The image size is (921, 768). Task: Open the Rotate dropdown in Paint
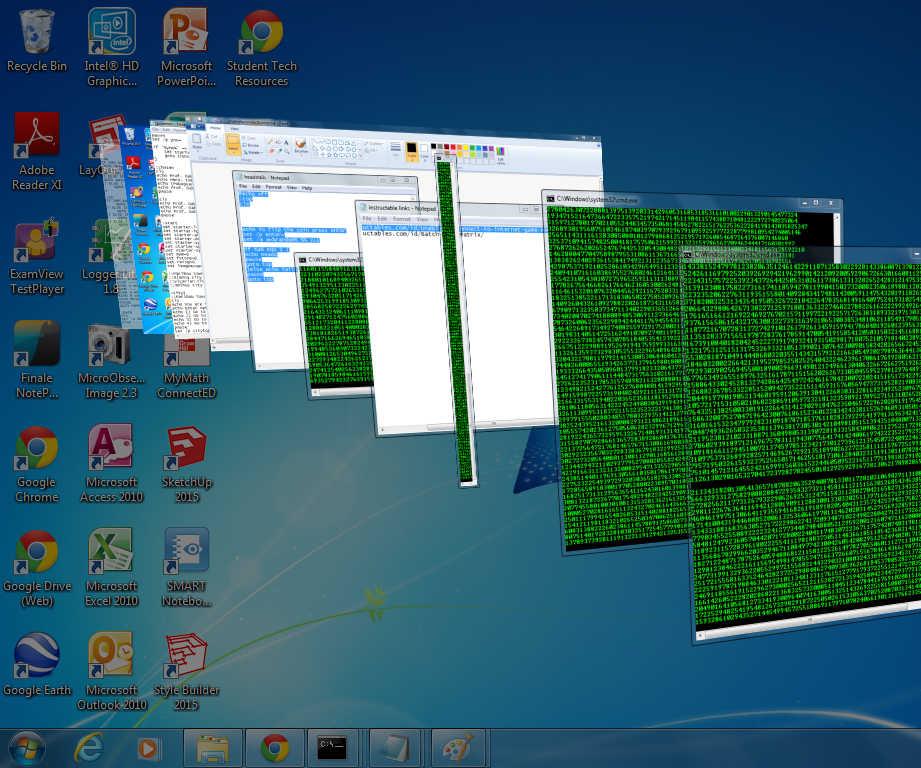[253, 152]
